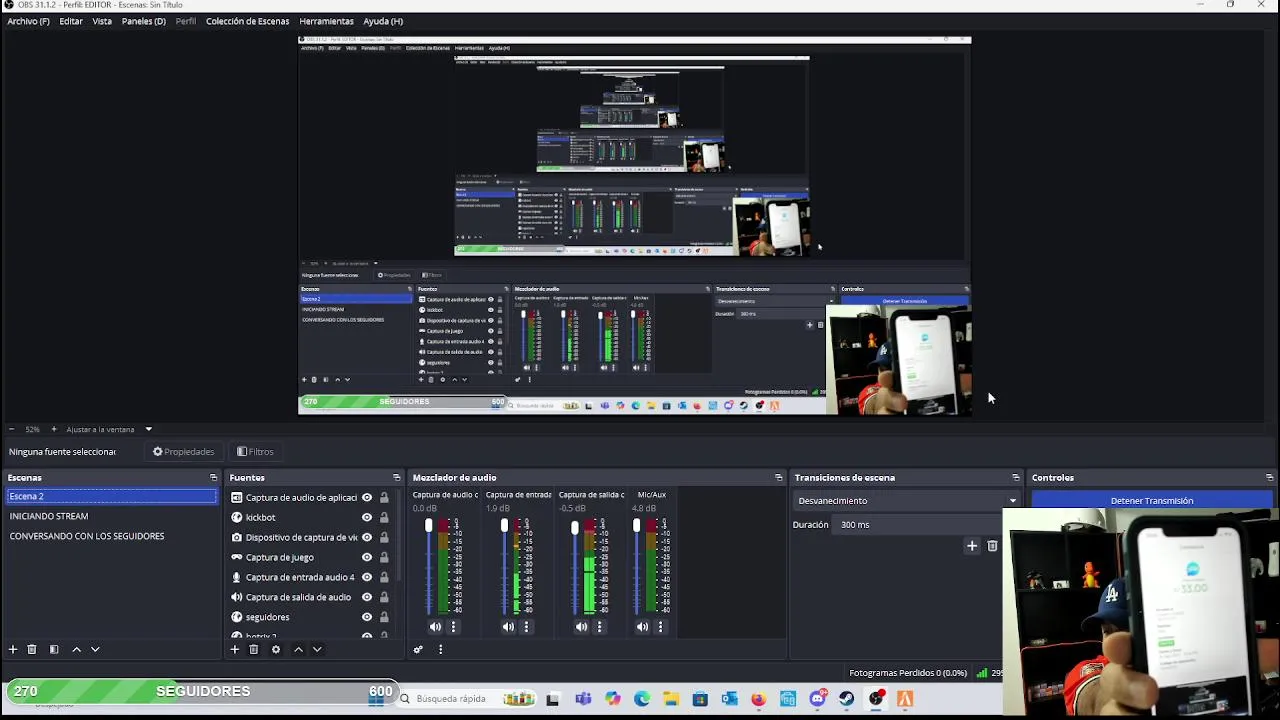Toggle visibility of Captura de audio de aplicación source
This screenshot has height=720, width=1280.
(x=367, y=497)
